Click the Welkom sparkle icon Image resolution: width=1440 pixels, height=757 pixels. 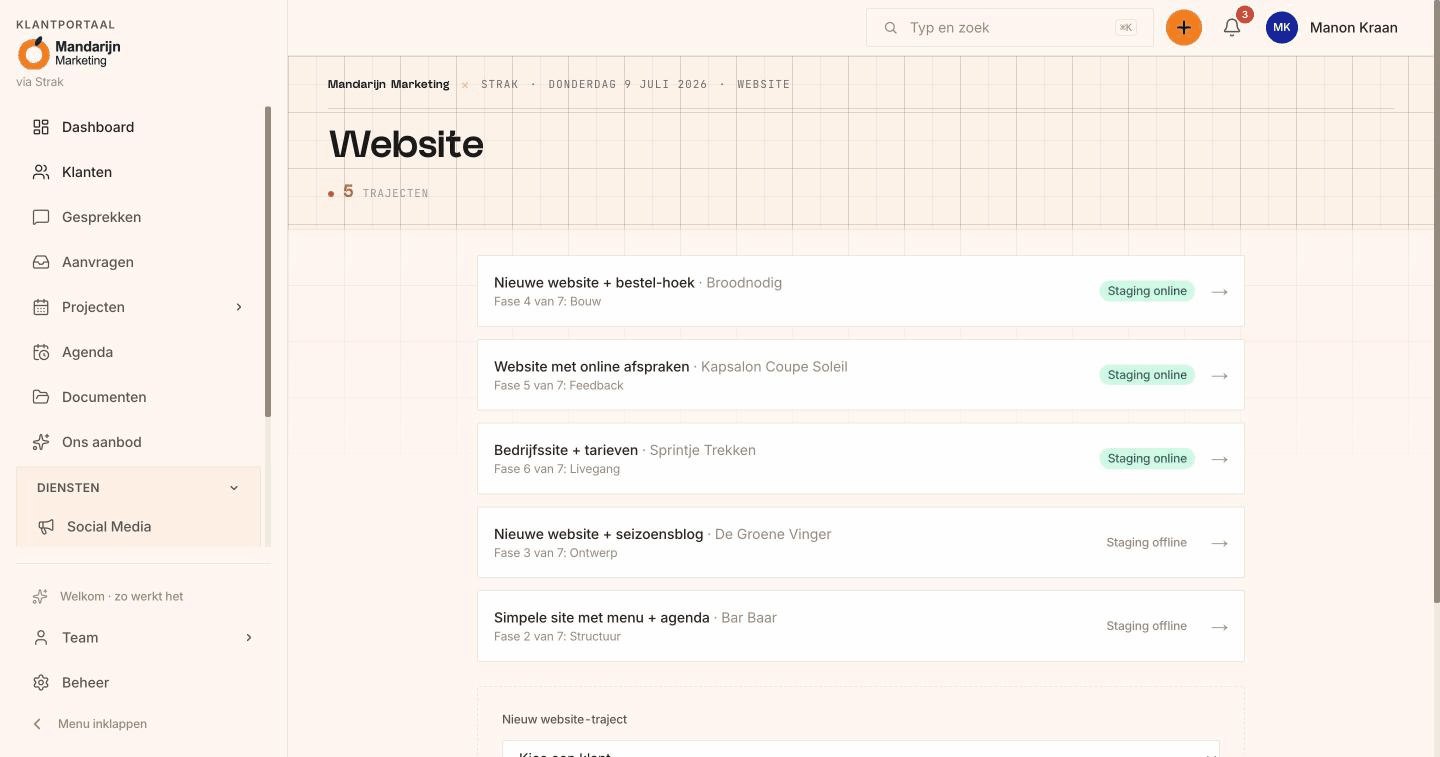click(40, 597)
